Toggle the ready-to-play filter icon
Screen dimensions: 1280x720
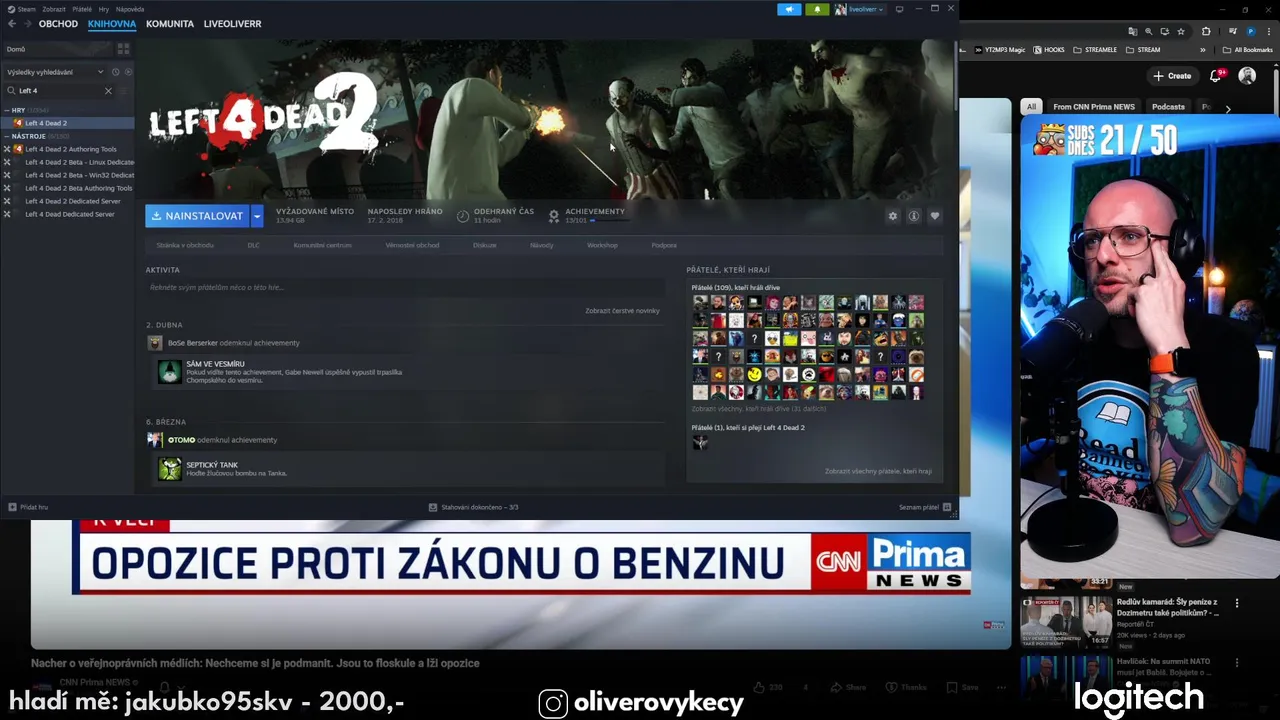click(x=128, y=72)
